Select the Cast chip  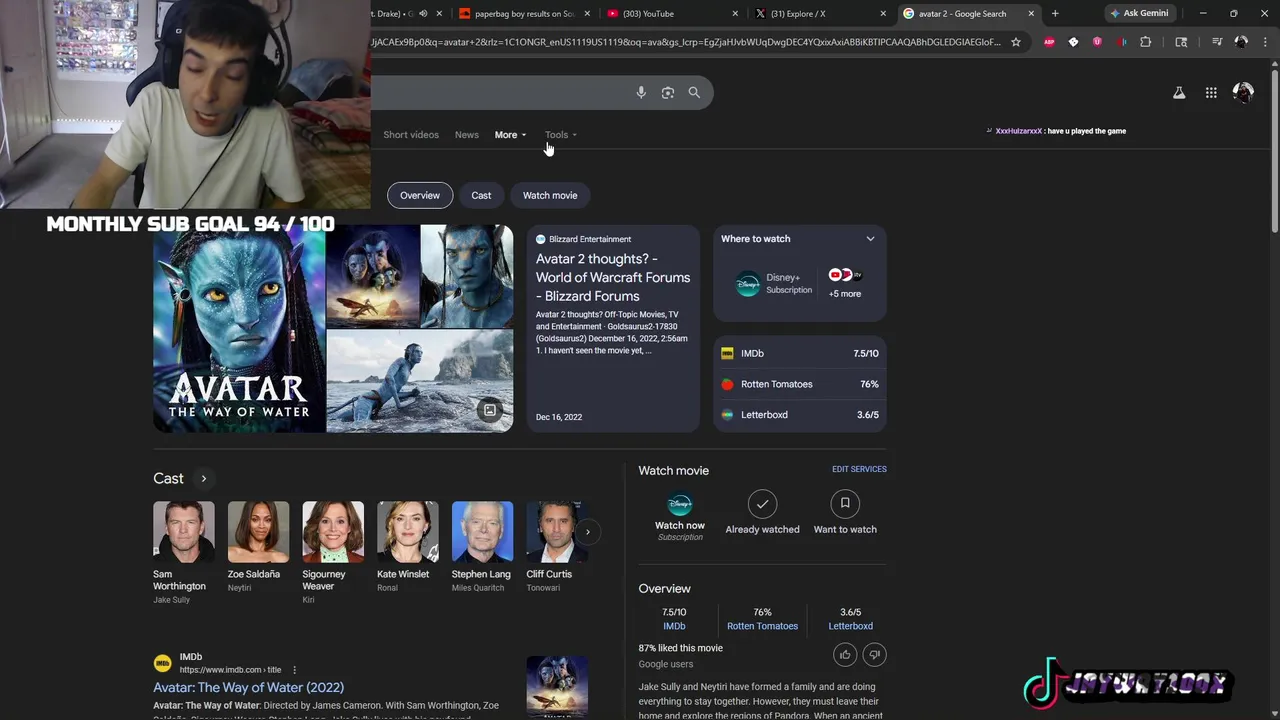(x=481, y=195)
